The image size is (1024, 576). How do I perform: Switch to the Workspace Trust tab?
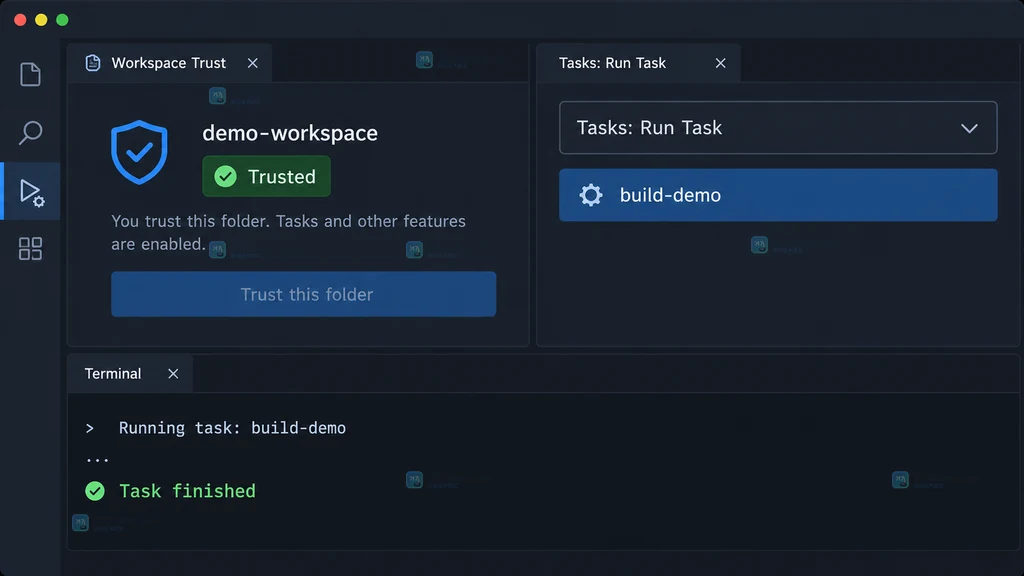click(x=169, y=63)
